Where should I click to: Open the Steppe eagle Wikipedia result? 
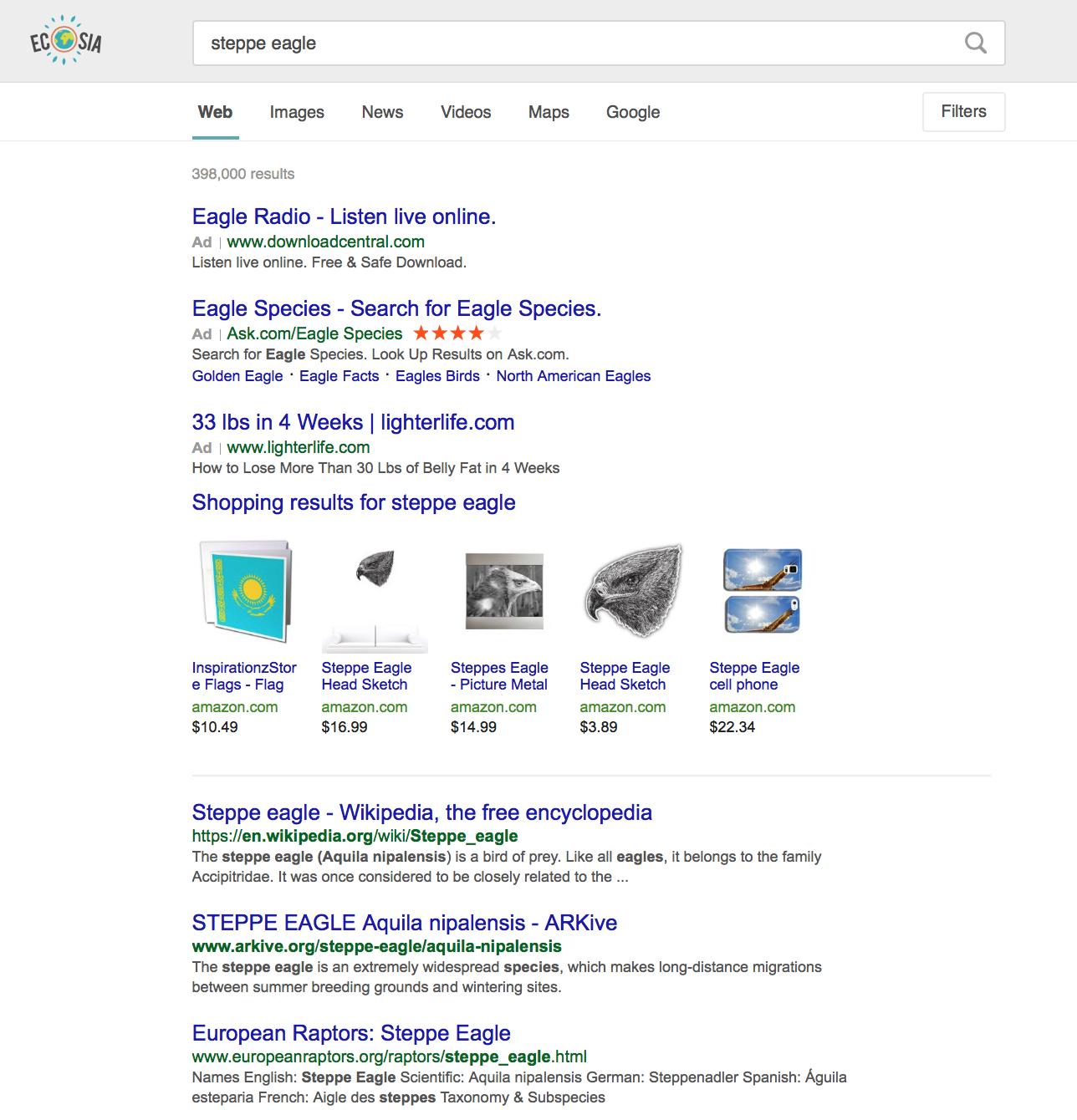tap(422, 812)
